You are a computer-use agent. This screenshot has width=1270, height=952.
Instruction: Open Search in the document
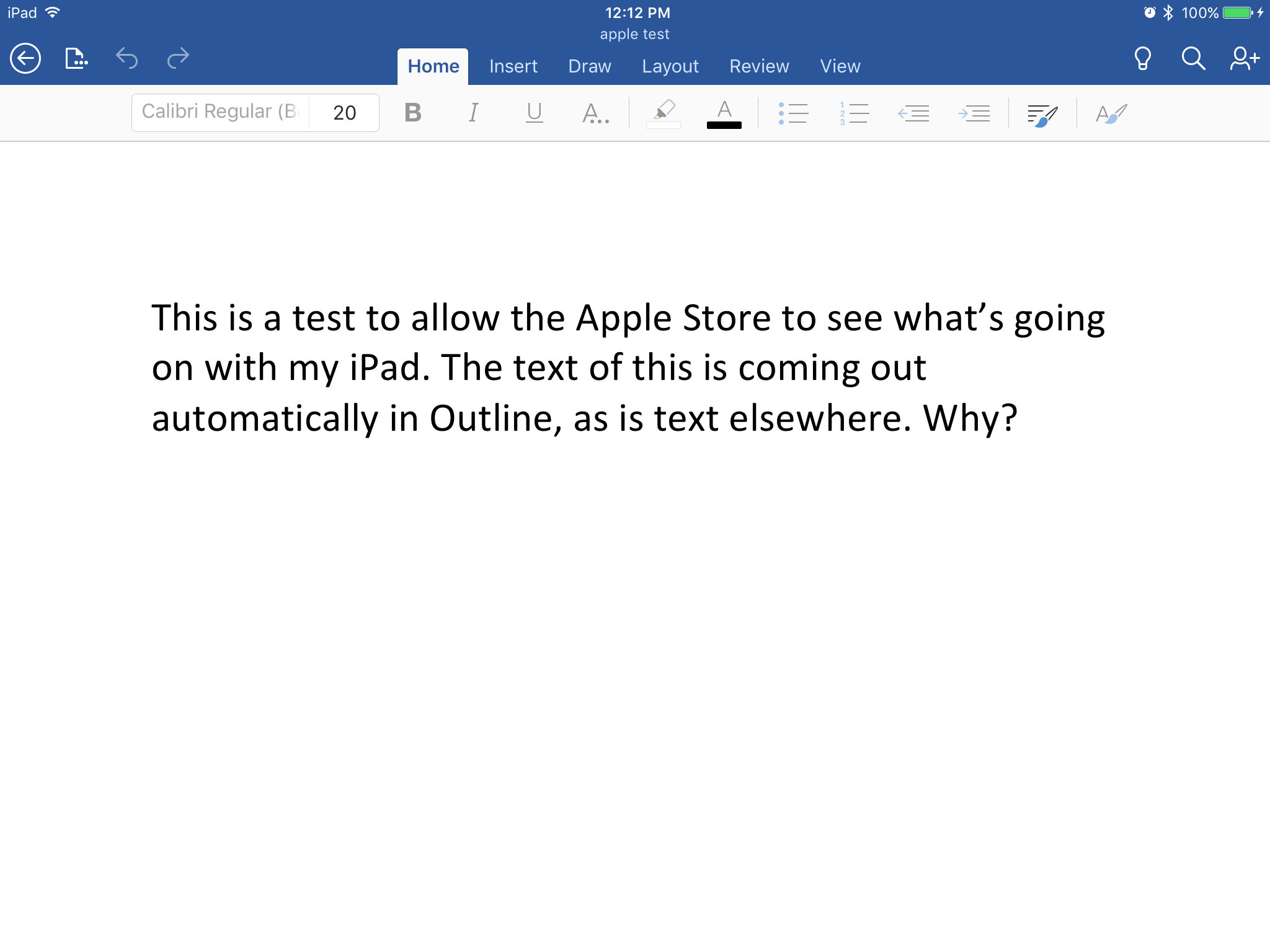[x=1192, y=58]
